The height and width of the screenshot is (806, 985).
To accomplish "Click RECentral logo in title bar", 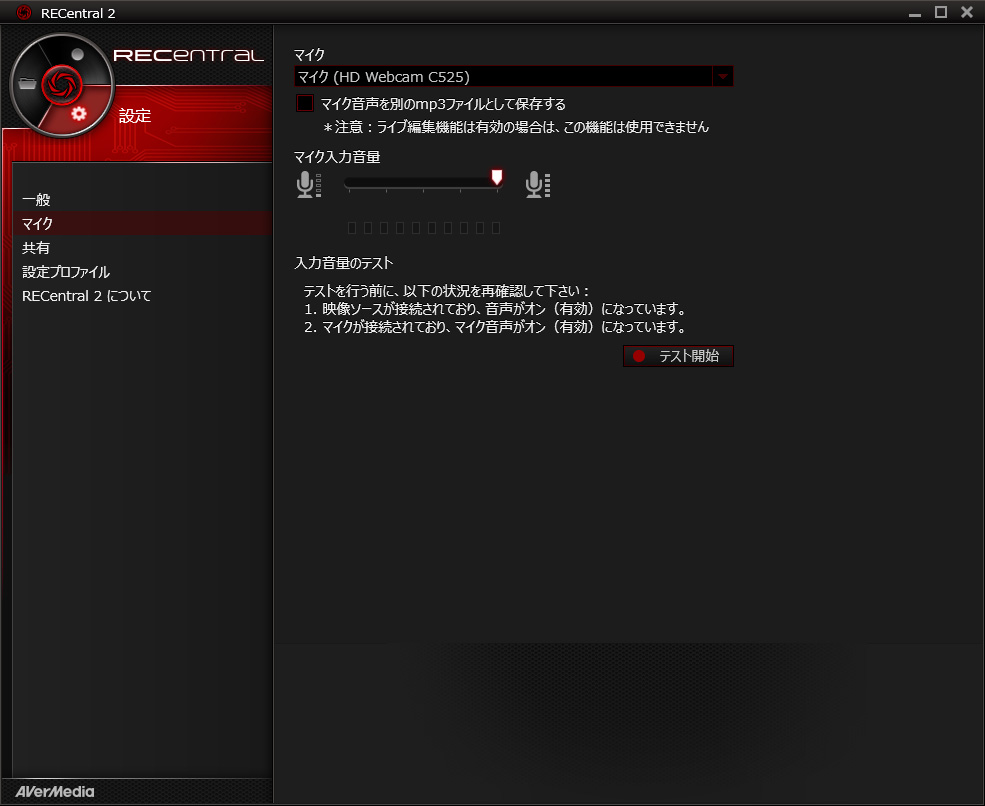I will (x=24, y=13).
